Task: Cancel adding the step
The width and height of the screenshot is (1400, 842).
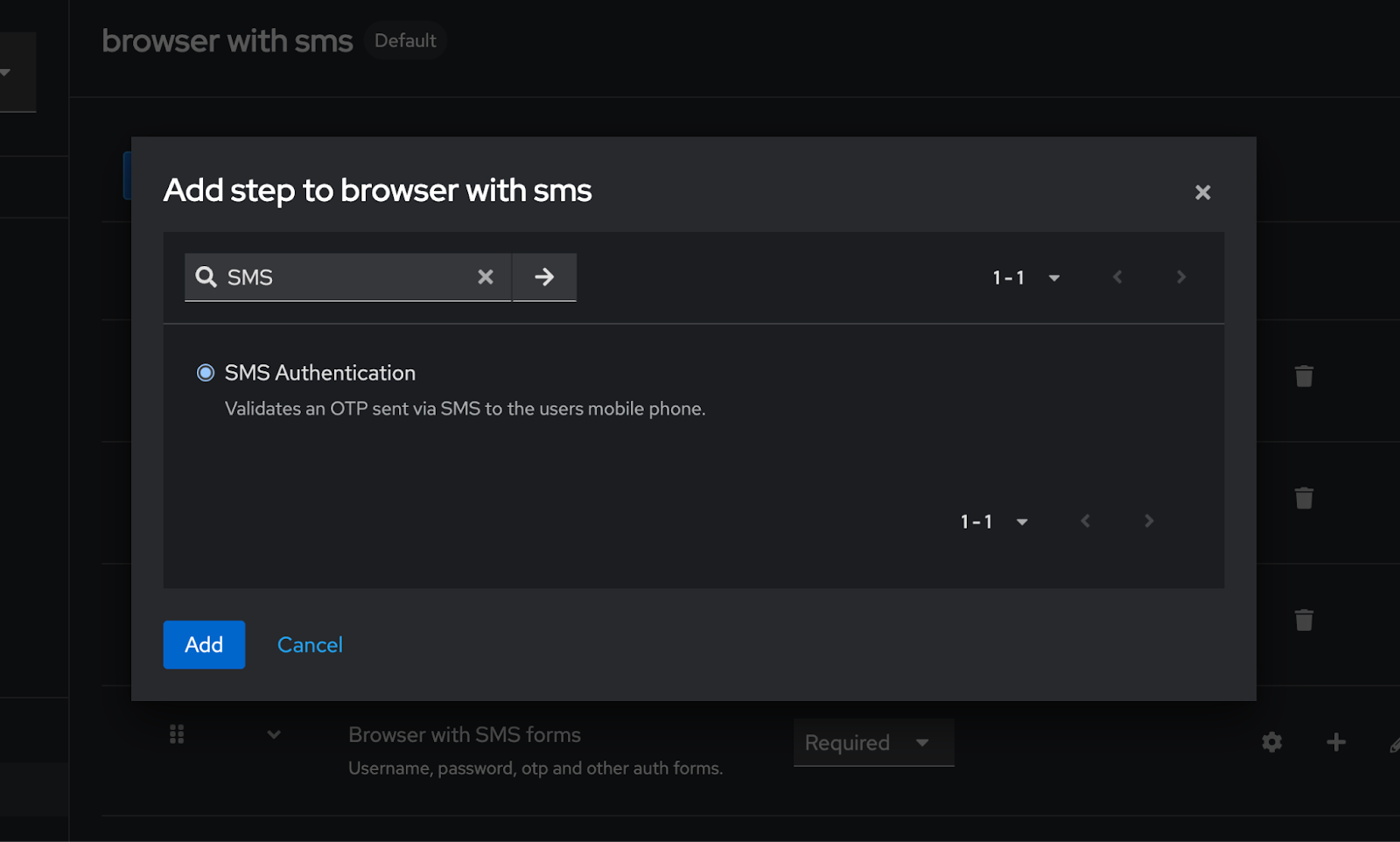Action: [309, 644]
